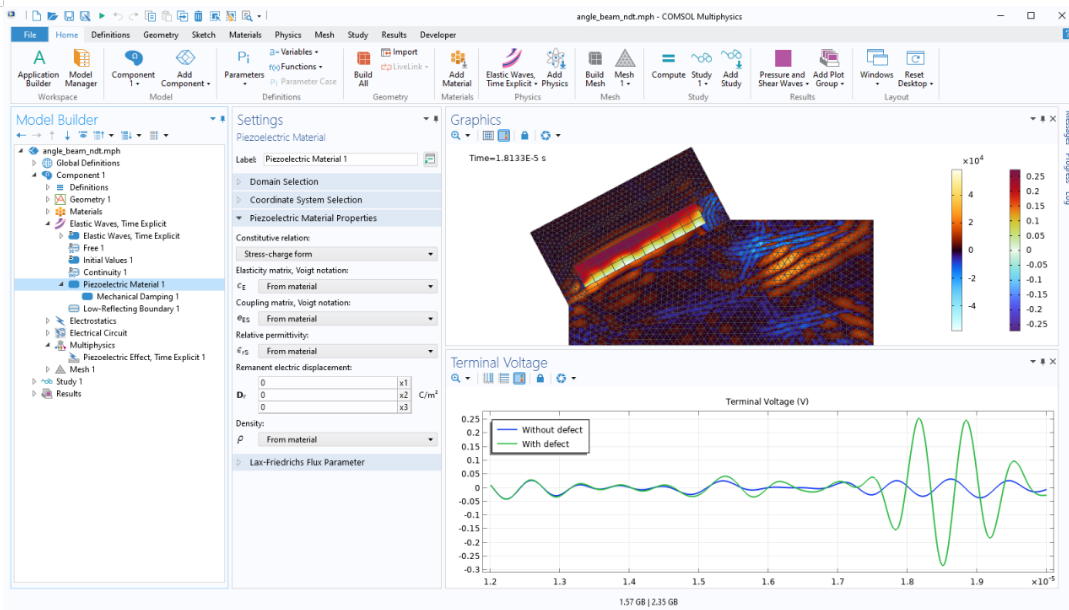Toggle x-axis log scale in Terminal Voltage toolbar
The width and height of the screenshot is (1069, 610).
[x=488, y=378]
